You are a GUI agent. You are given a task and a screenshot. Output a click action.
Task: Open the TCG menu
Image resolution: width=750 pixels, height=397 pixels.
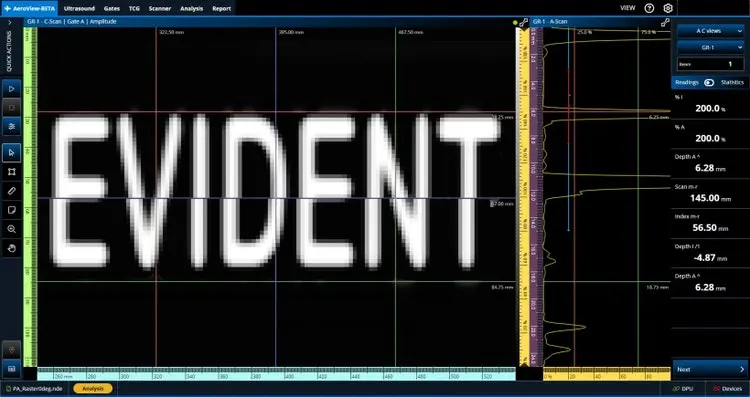134,8
